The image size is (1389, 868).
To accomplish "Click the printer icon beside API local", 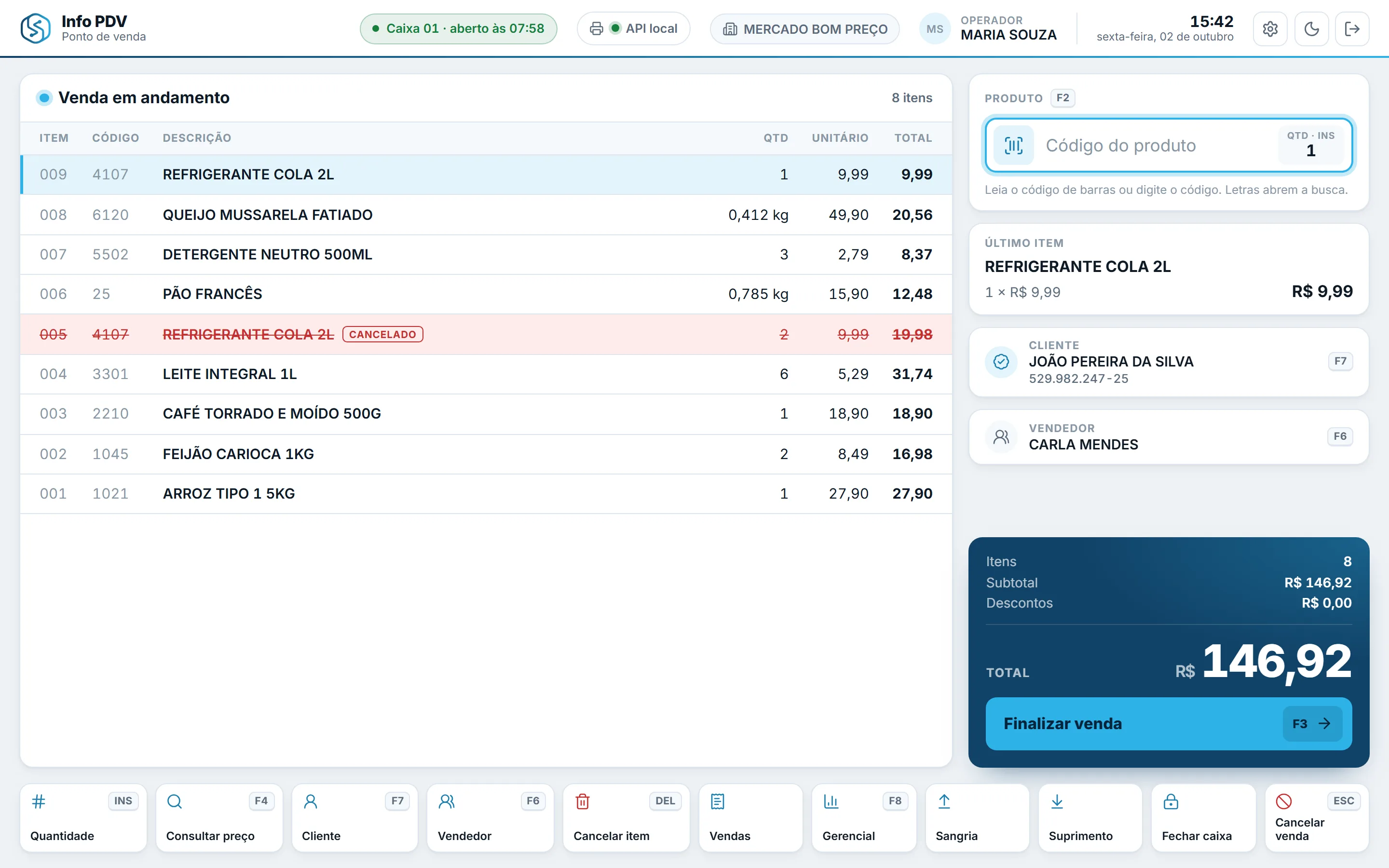I will click(x=596, y=29).
